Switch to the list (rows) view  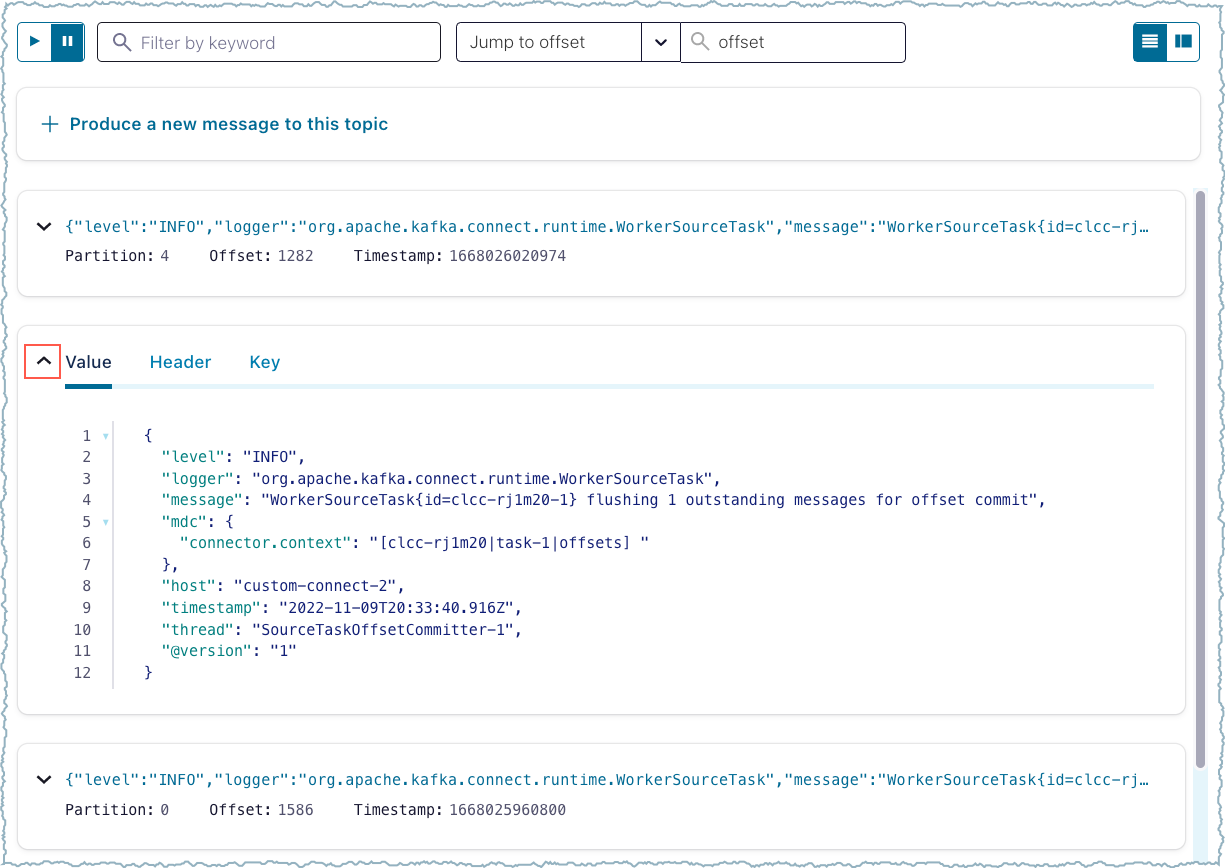click(1150, 42)
